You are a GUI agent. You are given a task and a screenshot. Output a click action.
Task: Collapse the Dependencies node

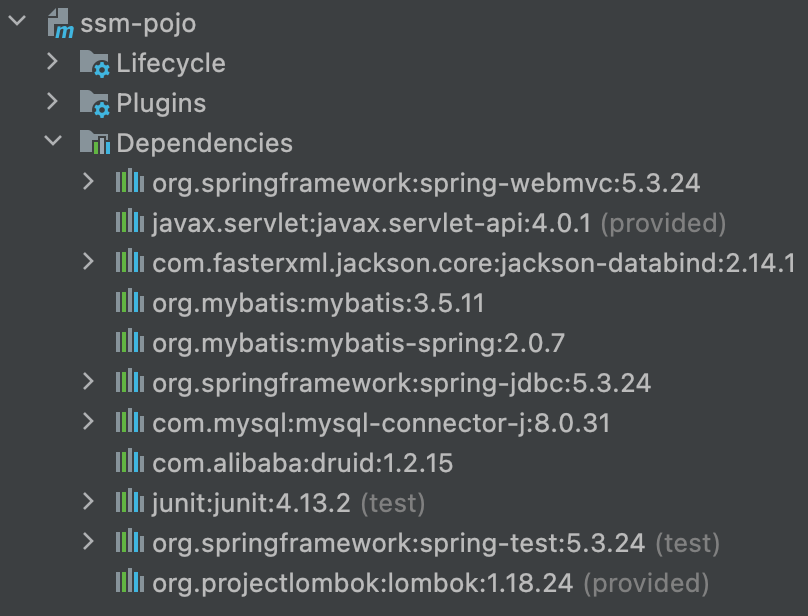[x=53, y=143]
